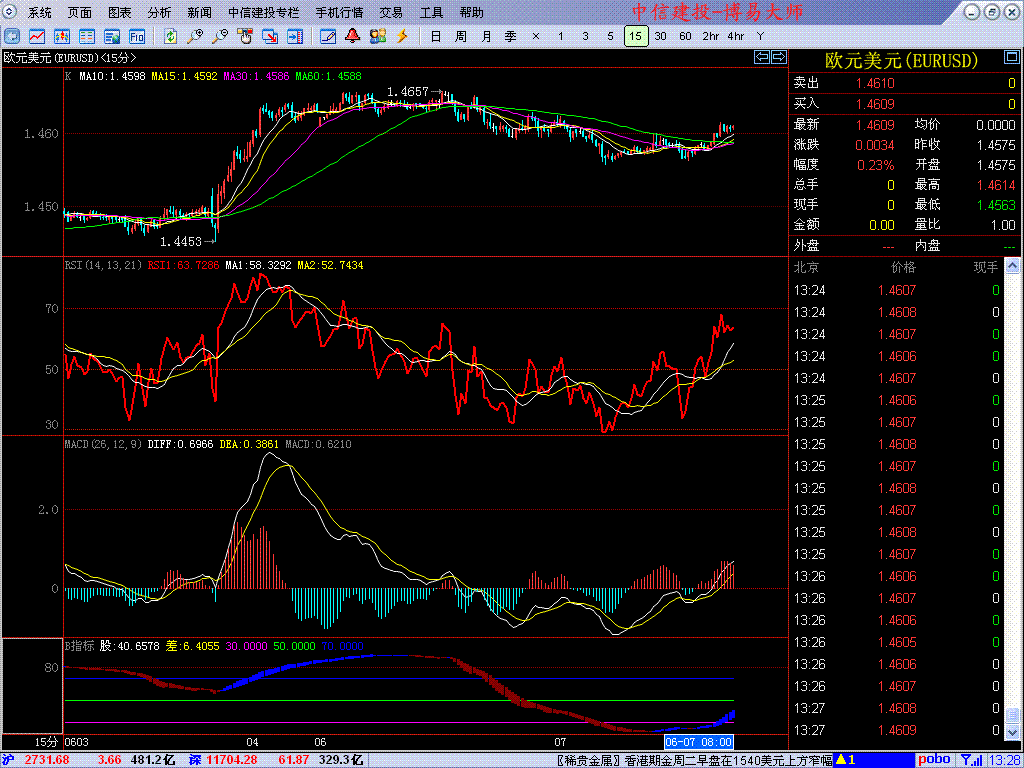Open the red line trend chart icon
The width and height of the screenshot is (1024, 768).
[x=37, y=37]
